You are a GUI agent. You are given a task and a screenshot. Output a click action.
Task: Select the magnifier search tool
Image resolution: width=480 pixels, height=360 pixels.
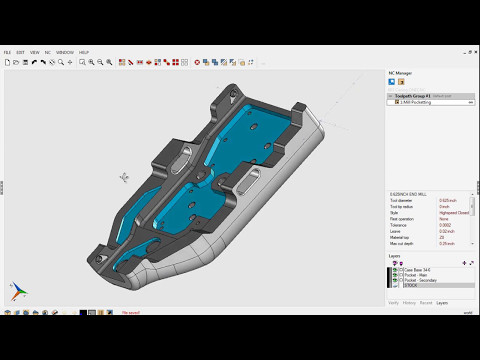(x=61, y=62)
